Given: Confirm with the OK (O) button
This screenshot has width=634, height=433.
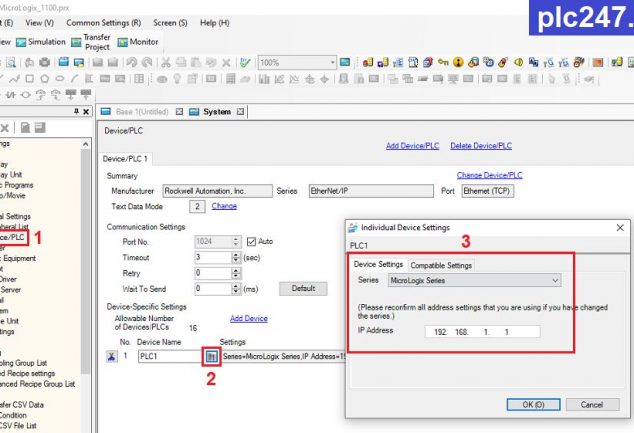Looking at the screenshot, I should [x=533, y=405].
